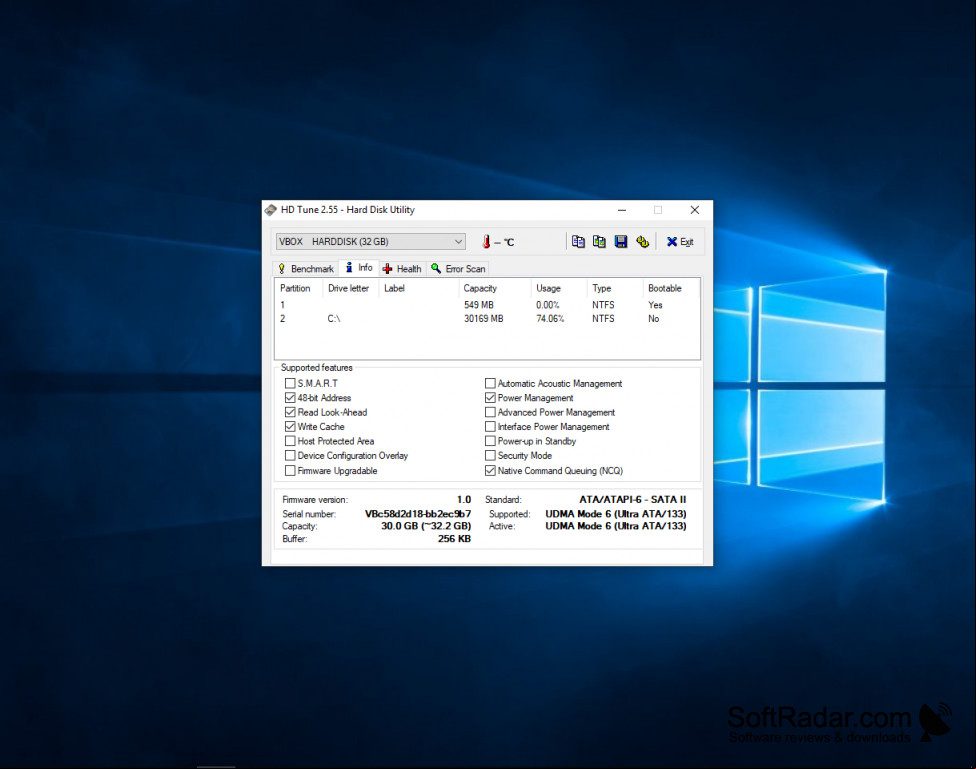The height and width of the screenshot is (769, 976).
Task: Toggle the Interface Power Management checkbox
Action: click(x=490, y=427)
